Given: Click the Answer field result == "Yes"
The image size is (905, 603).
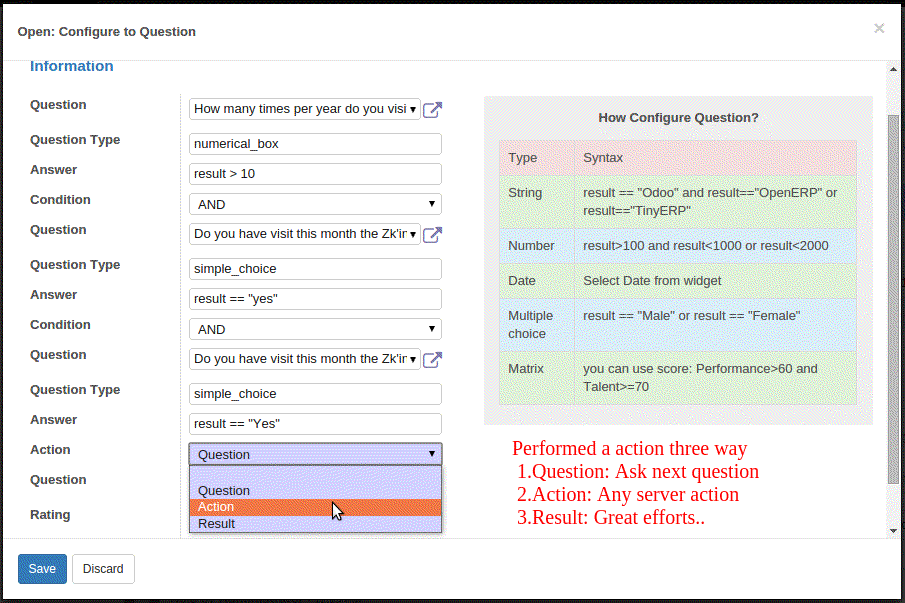Looking at the screenshot, I should click(x=315, y=424).
